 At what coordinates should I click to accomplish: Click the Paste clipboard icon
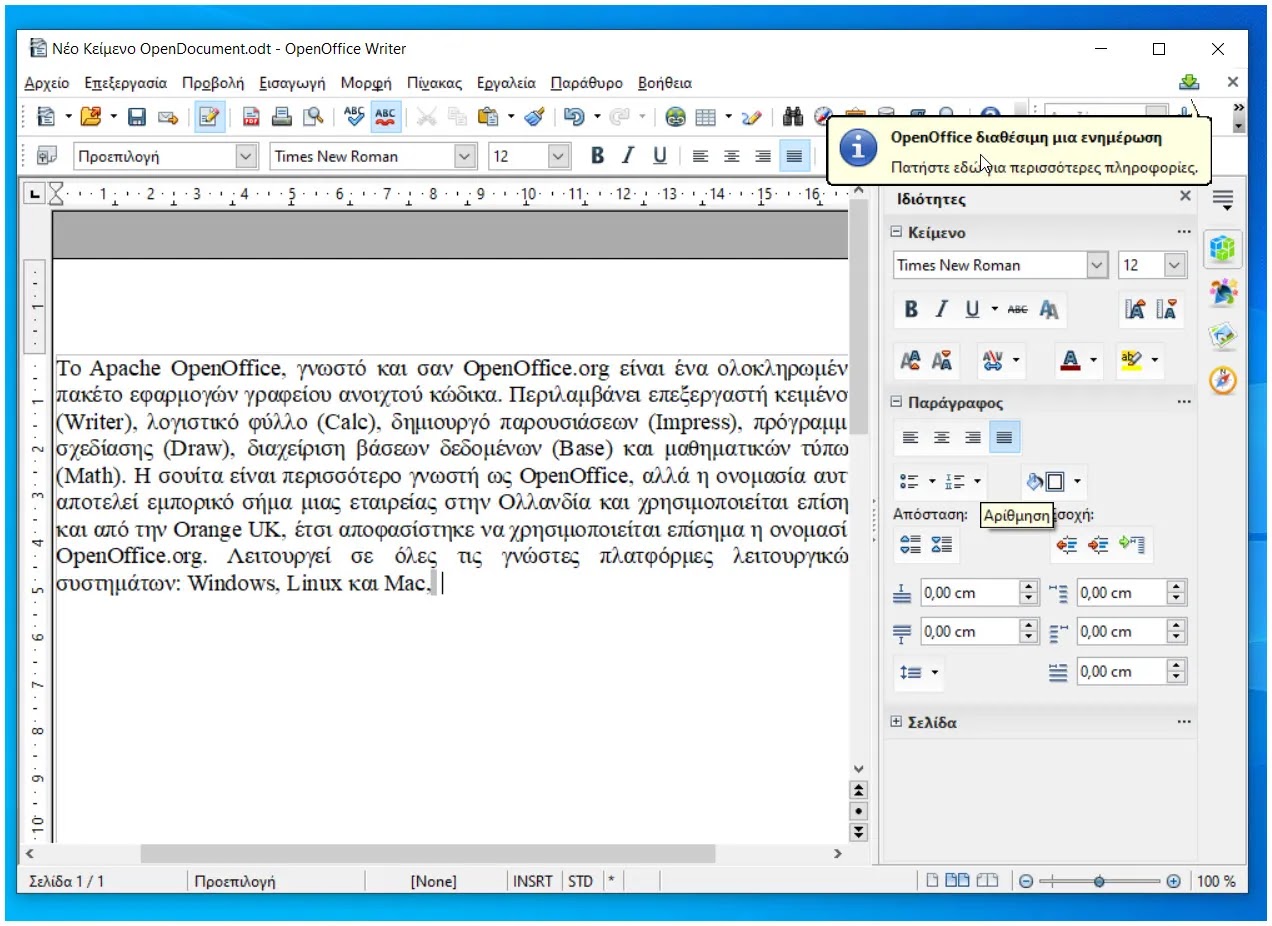tap(488, 117)
